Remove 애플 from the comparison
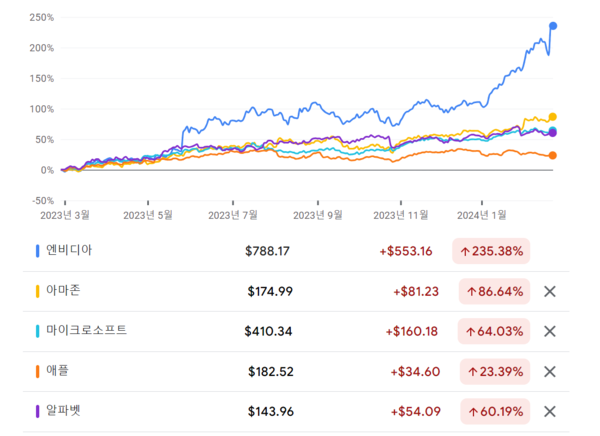 549,372
